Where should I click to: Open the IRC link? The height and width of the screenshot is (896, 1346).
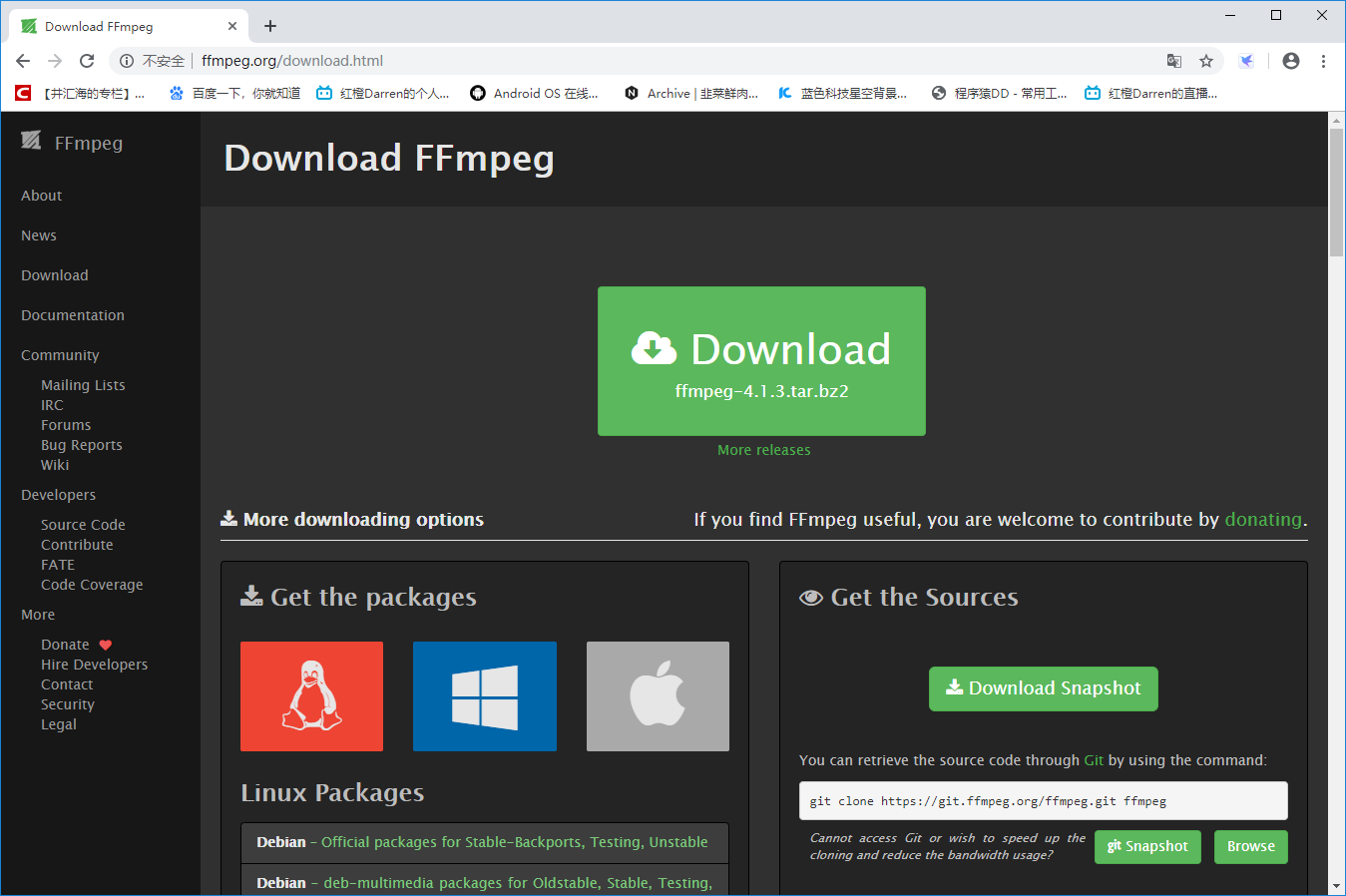pyautogui.click(x=52, y=405)
